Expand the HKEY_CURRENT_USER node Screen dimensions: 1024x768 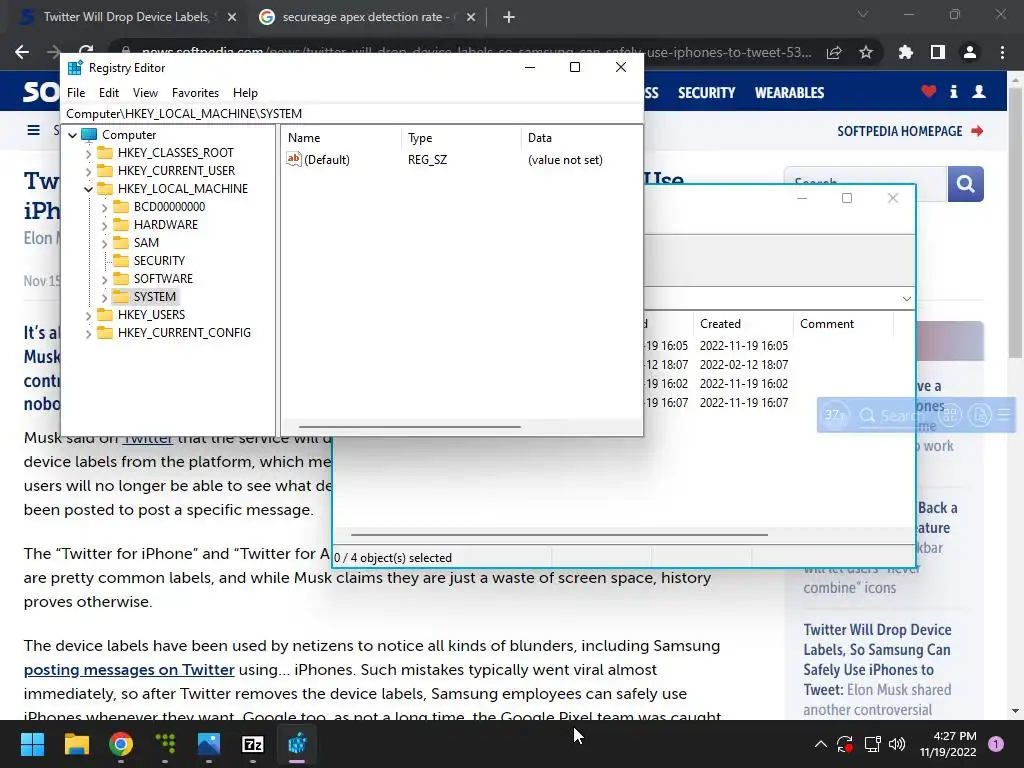(89, 171)
